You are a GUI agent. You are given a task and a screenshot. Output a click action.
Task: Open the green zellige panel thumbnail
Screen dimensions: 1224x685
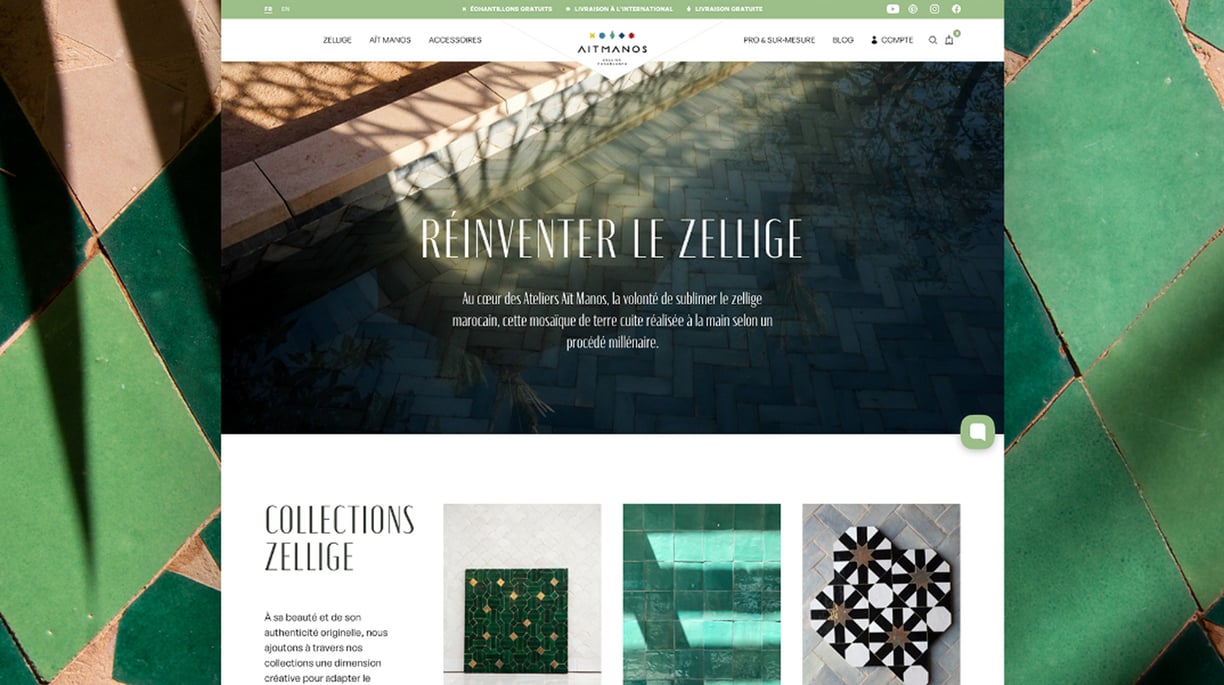click(522, 594)
